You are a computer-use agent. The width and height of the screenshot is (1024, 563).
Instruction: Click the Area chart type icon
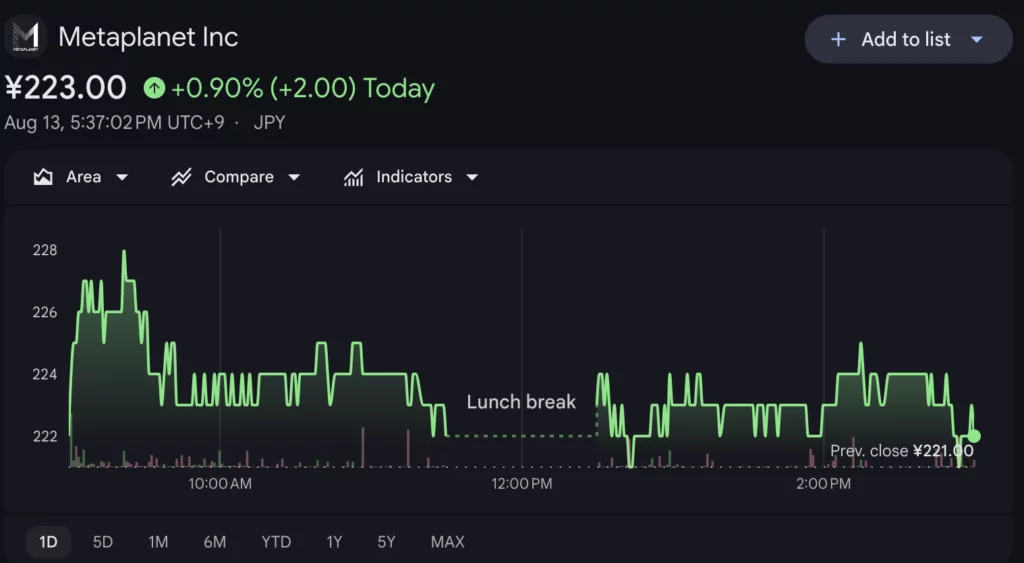43,177
